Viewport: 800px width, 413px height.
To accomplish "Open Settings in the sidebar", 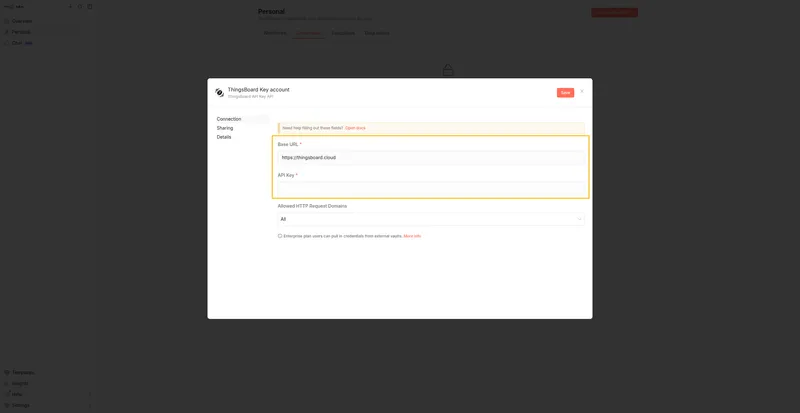I will 20,405.
